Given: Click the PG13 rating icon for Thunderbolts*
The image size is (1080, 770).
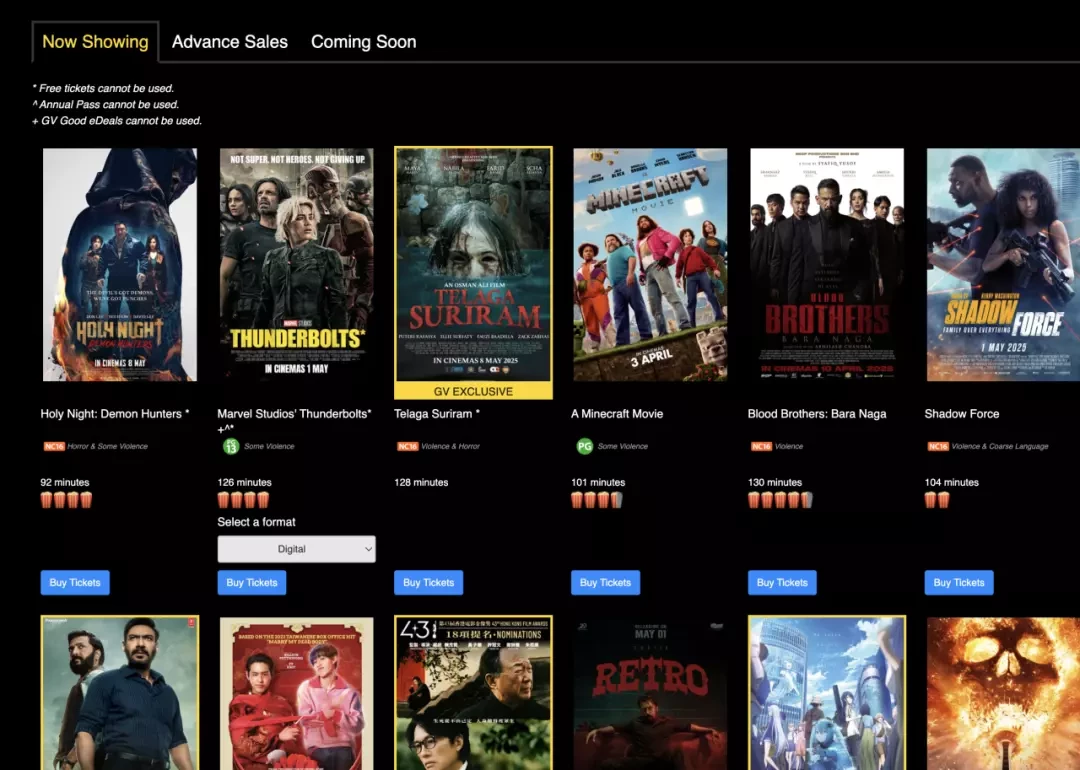Looking at the screenshot, I should (231, 446).
